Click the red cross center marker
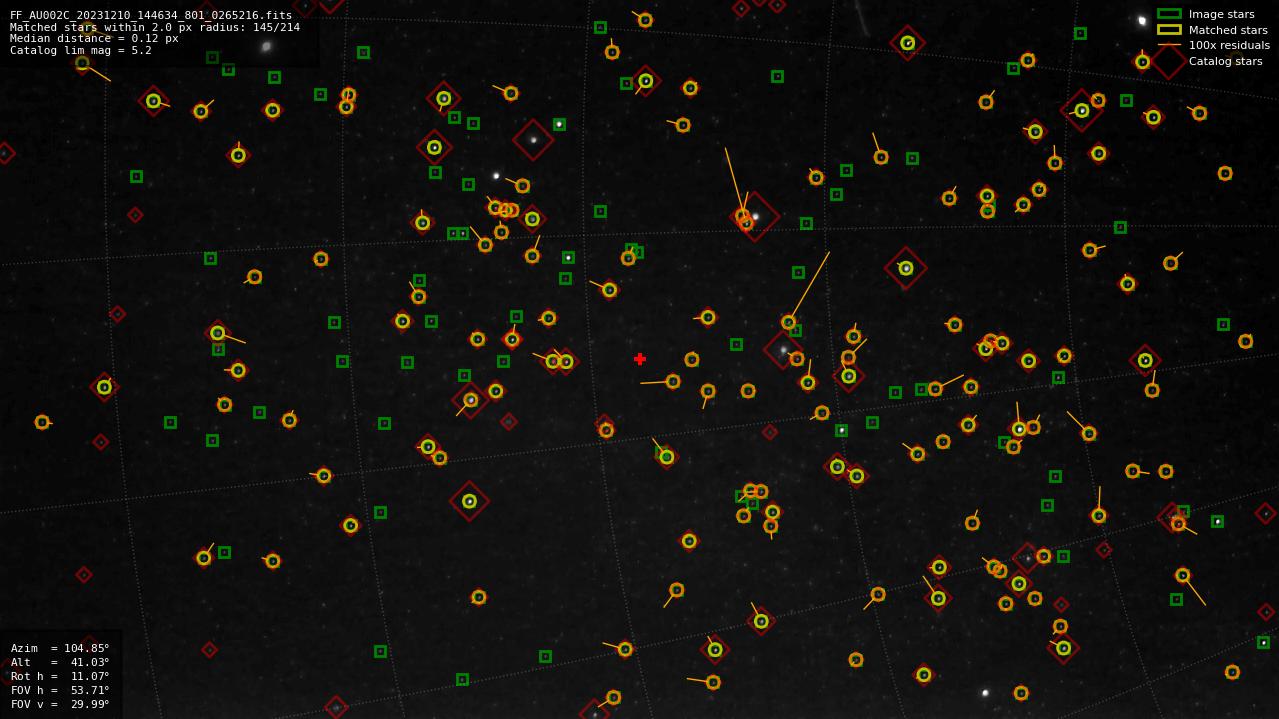The image size is (1279, 719). 640,359
